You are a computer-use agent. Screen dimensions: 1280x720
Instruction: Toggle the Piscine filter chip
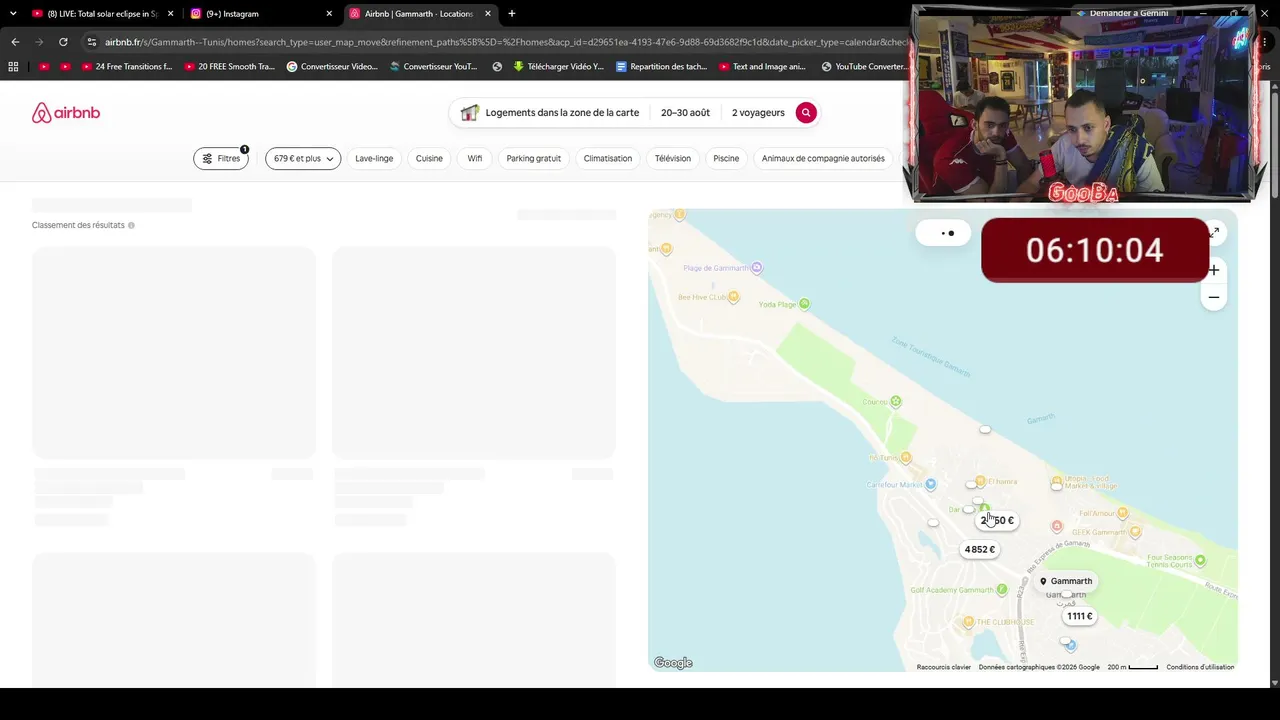726,158
